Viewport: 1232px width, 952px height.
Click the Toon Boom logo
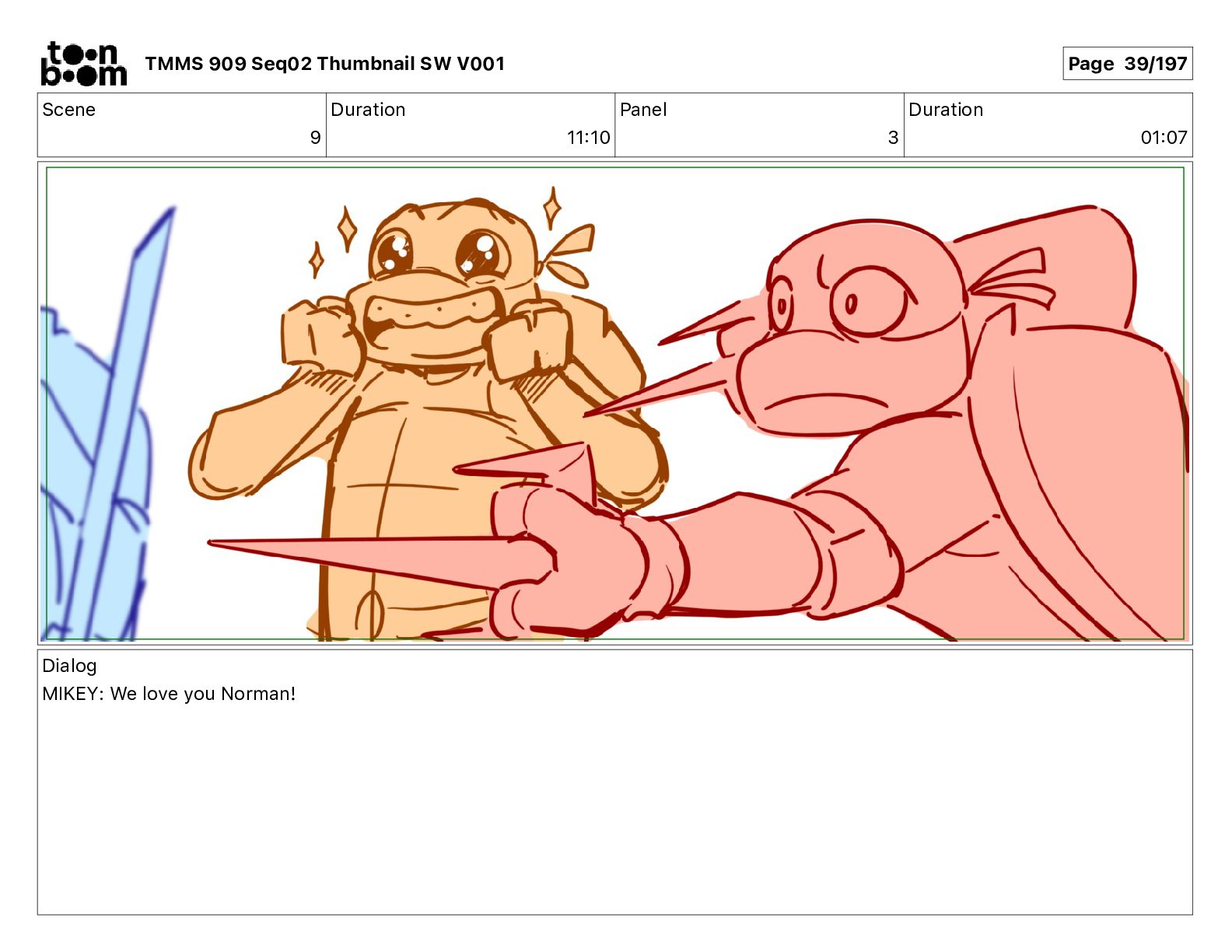pyautogui.click(x=83, y=63)
